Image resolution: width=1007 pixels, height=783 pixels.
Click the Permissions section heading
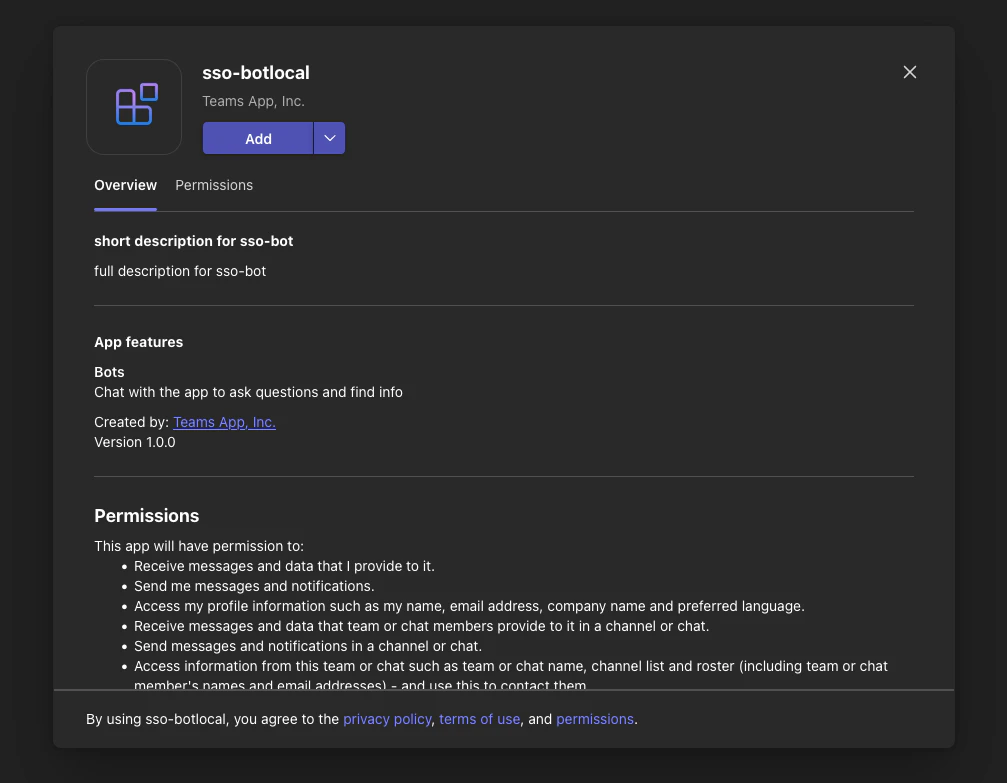[x=146, y=515]
